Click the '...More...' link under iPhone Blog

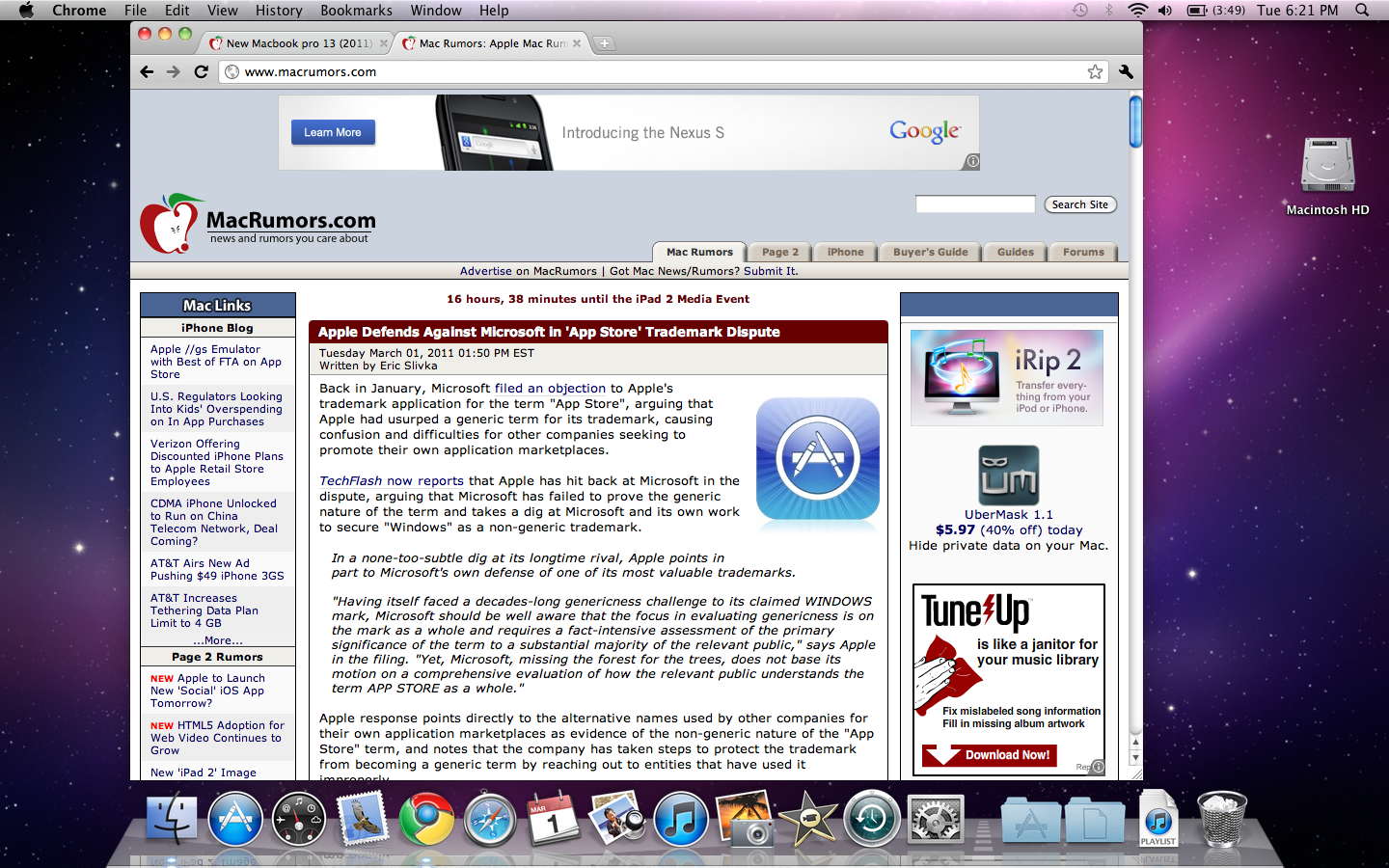[x=218, y=640]
